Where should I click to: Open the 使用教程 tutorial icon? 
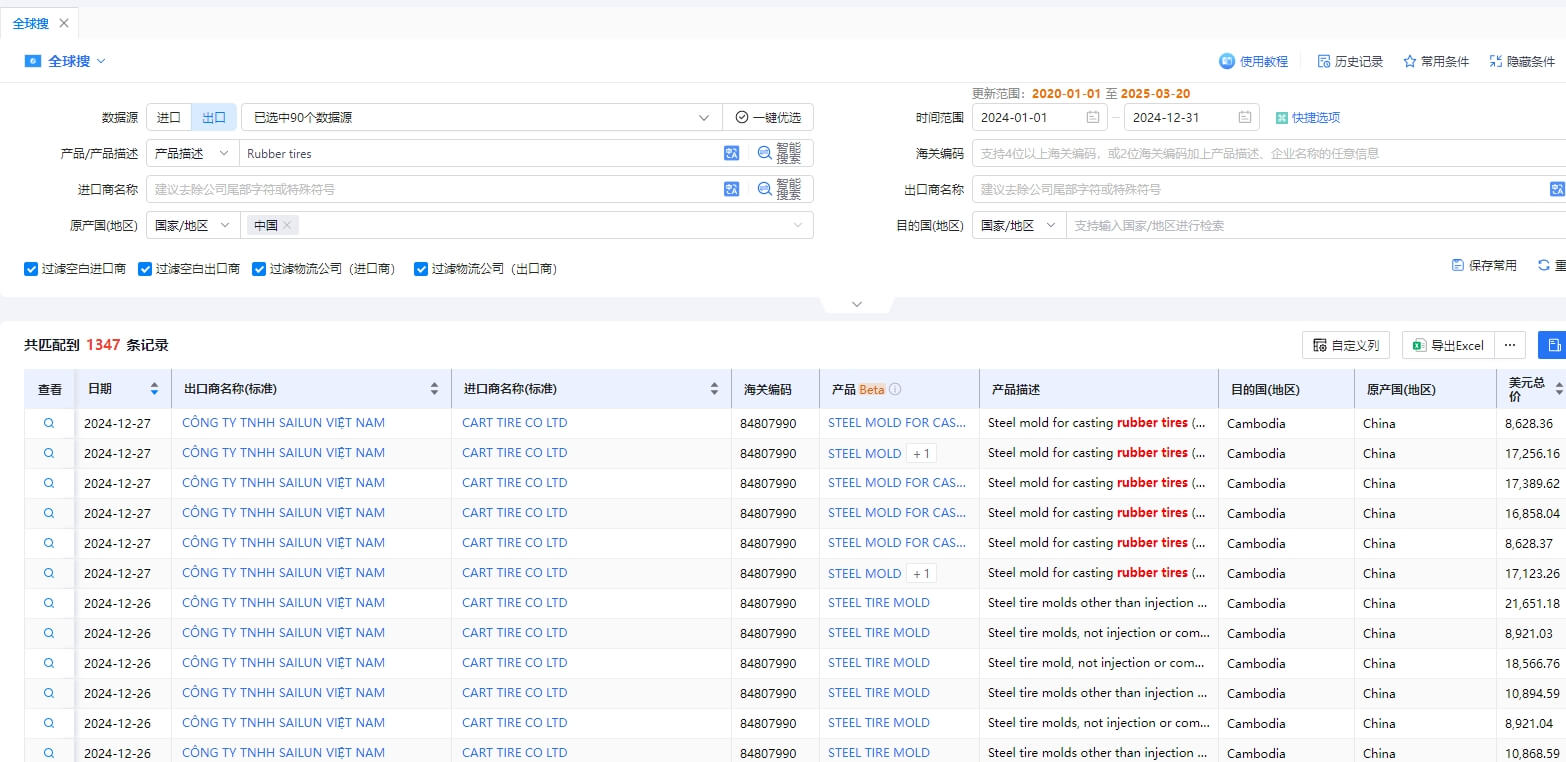[1226, 61]
